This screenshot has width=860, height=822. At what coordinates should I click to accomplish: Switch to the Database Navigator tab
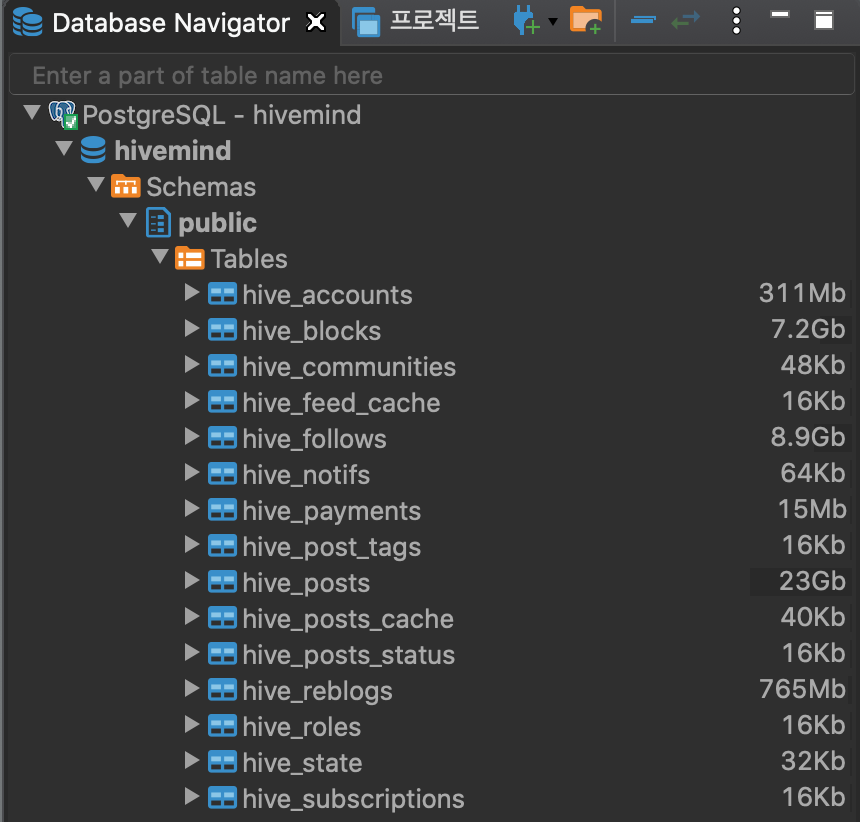tap(170, 22)
